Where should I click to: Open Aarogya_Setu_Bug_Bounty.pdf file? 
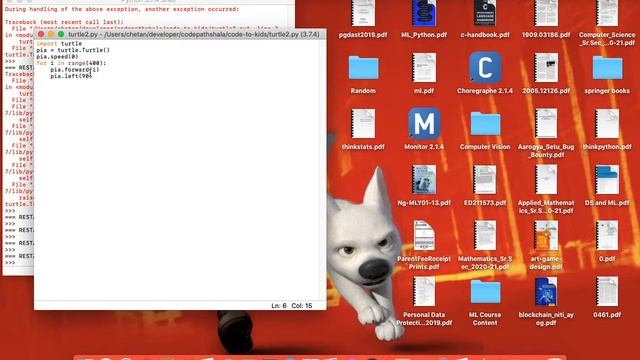coord(546,124)
